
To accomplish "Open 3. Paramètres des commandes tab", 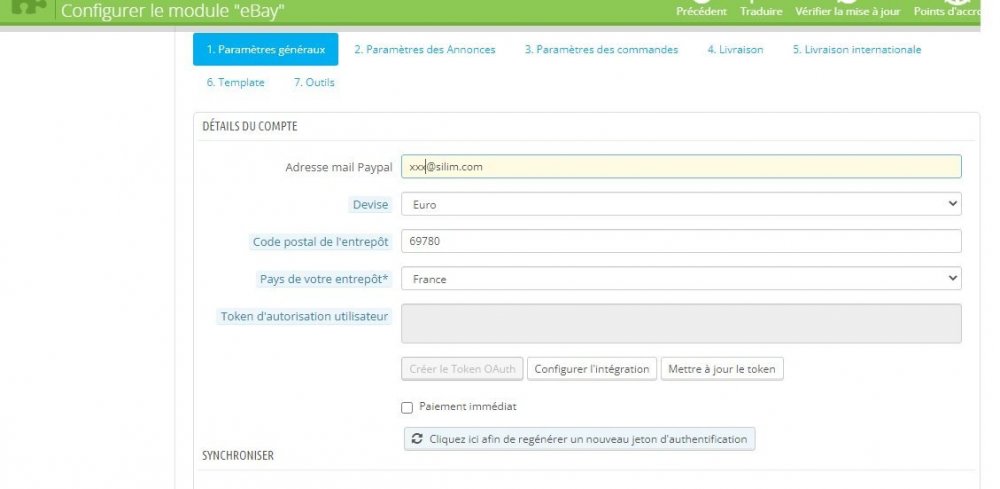I will click(x=601, y=50).
